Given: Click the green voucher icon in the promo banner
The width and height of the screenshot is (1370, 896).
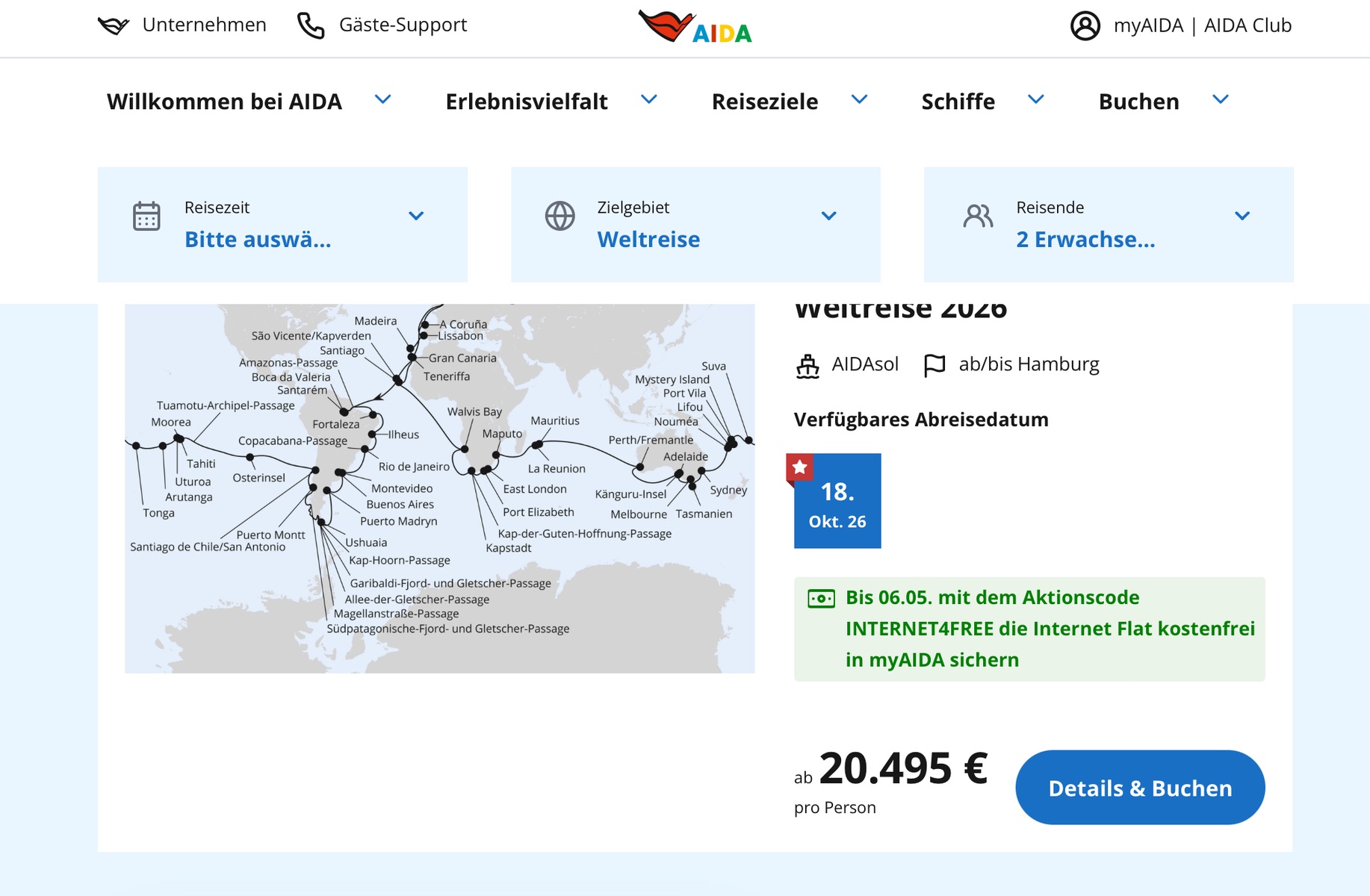Looking at the screenshot, I should (x=821, y=598).
